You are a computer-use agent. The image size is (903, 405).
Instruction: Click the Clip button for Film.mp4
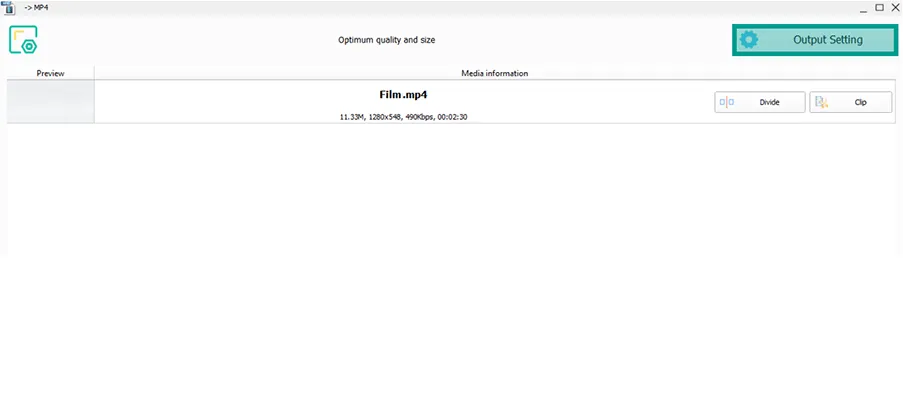click(851, 102)
